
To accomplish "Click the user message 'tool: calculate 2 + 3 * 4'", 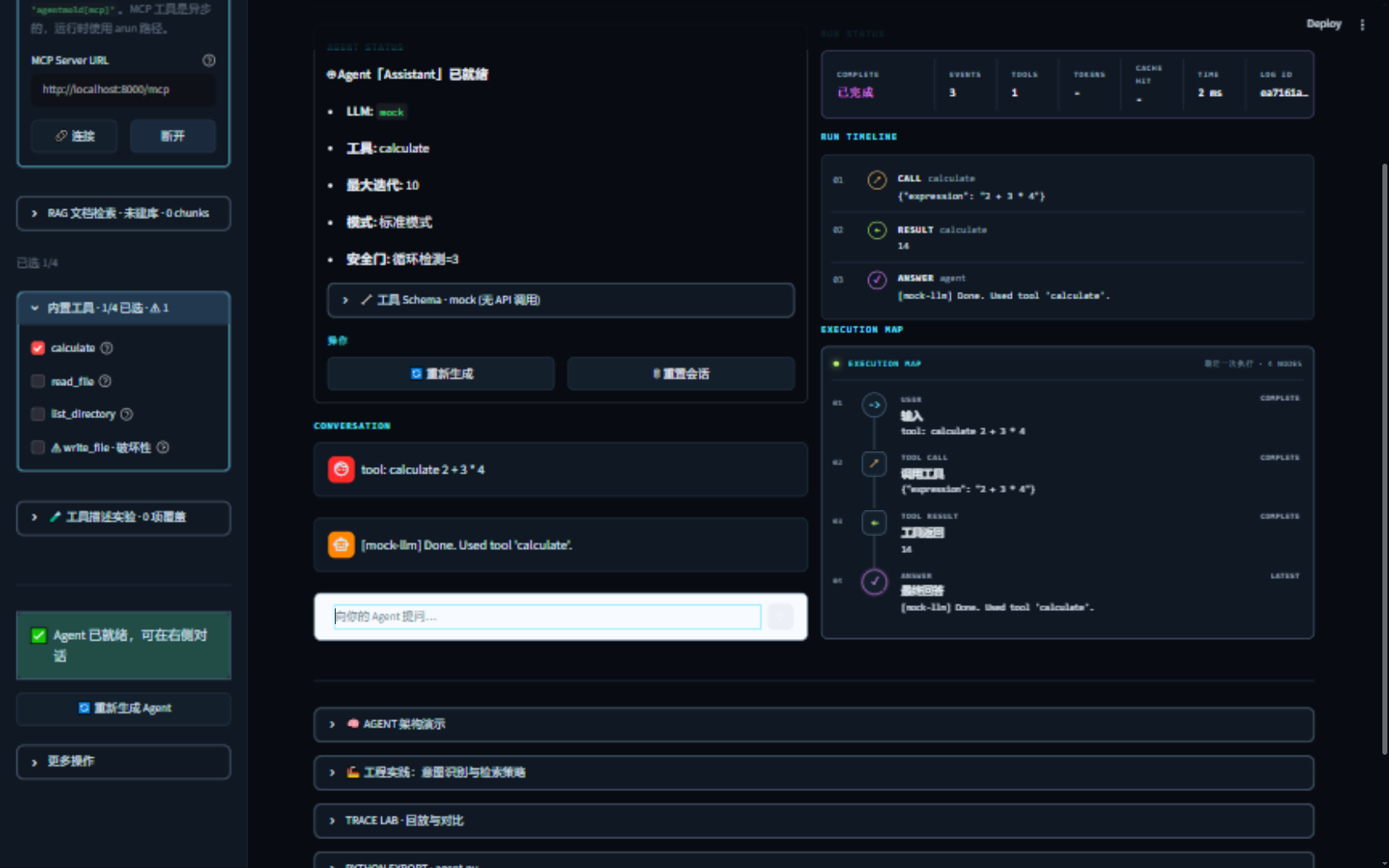I will coord(422,470).
